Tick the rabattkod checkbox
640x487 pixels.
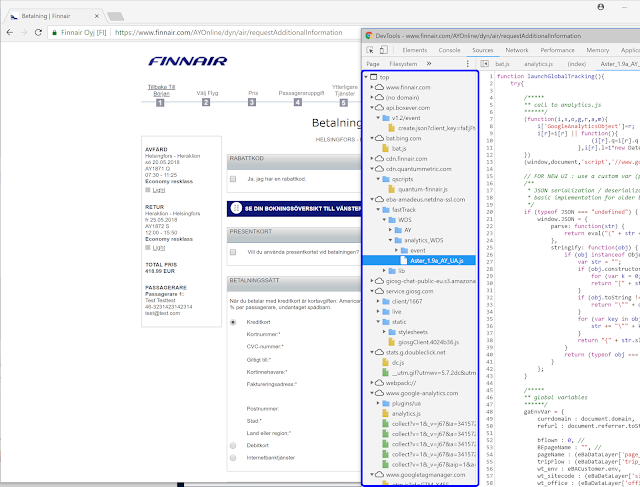[233, 179]
